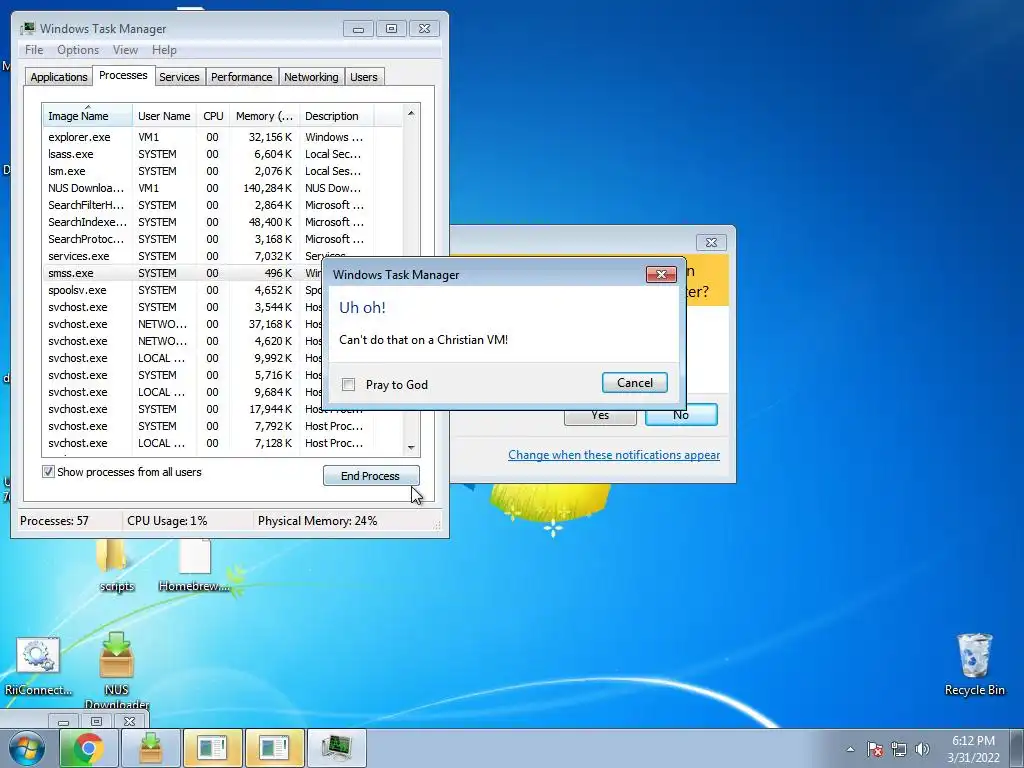Click No in the background dialog

coord(681,416)
